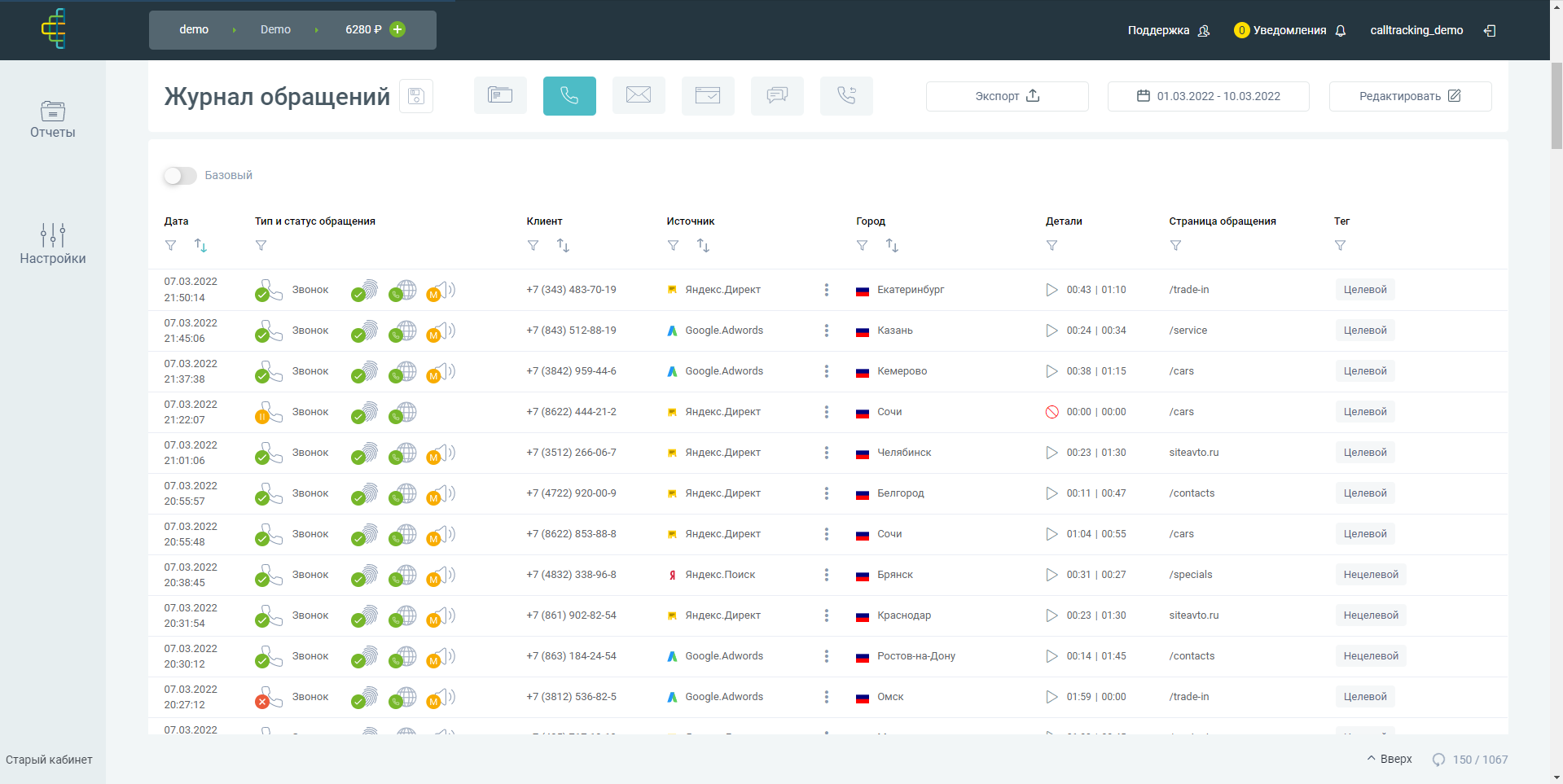This screenshot has width=1563, height=784.
Task: Toggle the Базовый switch
Action: coord(180,176)
